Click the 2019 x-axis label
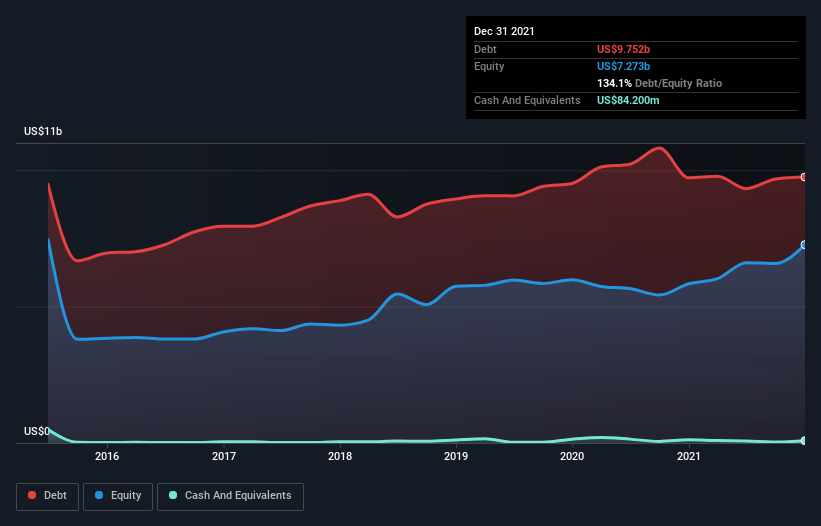Screen dimensions: 821x526 pos(456,456)
